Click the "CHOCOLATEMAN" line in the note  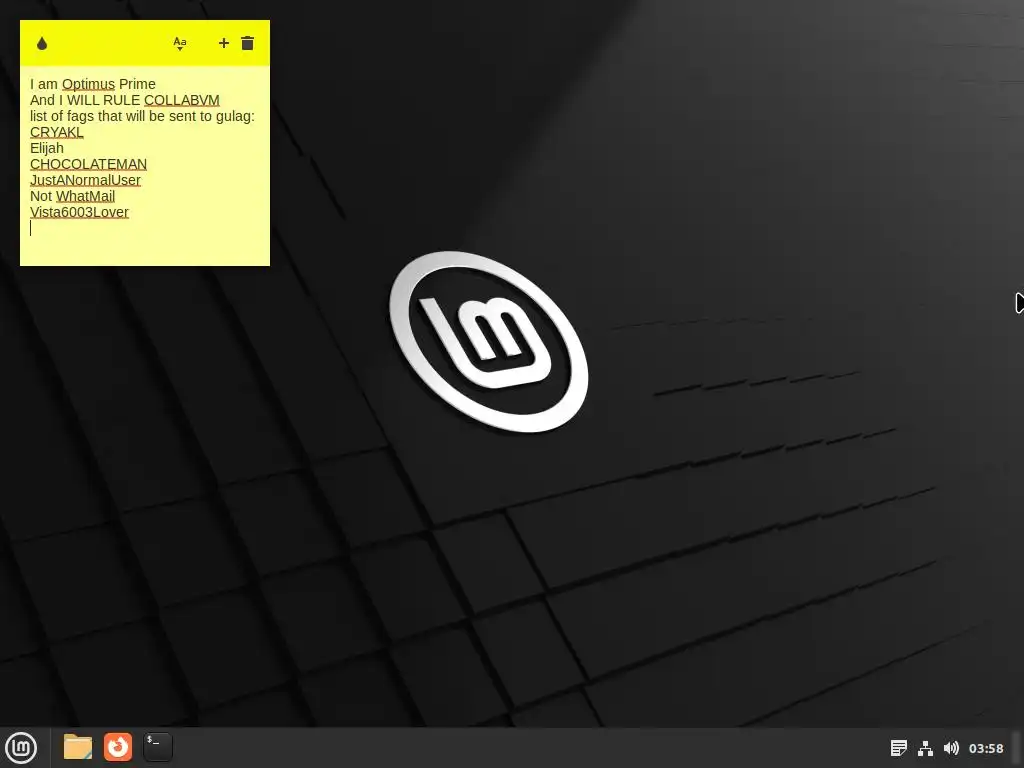coord(88,164)
